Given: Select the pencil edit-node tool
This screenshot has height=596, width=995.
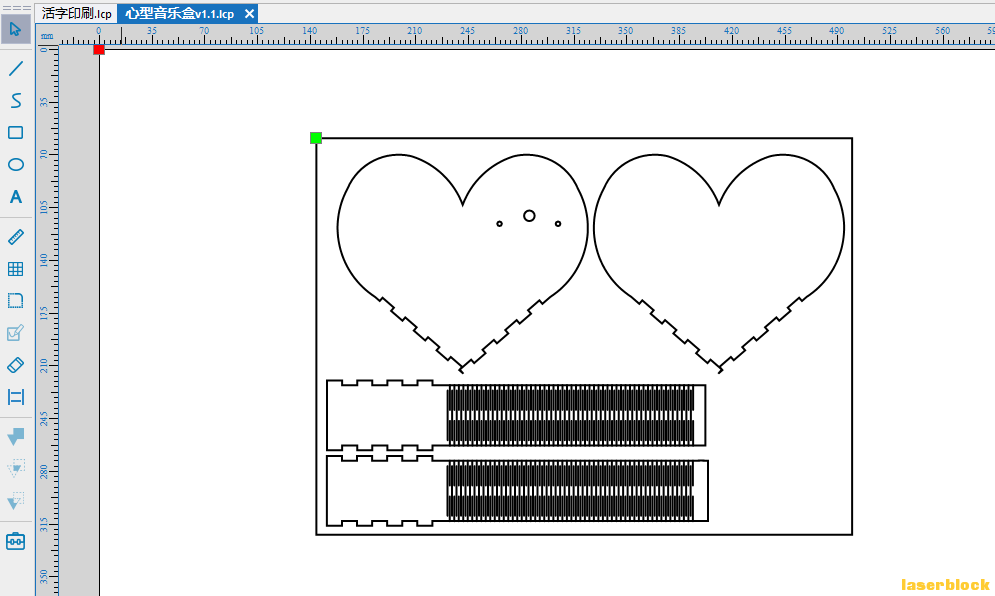Looking at the screenshot, I should tap(16, 333).
